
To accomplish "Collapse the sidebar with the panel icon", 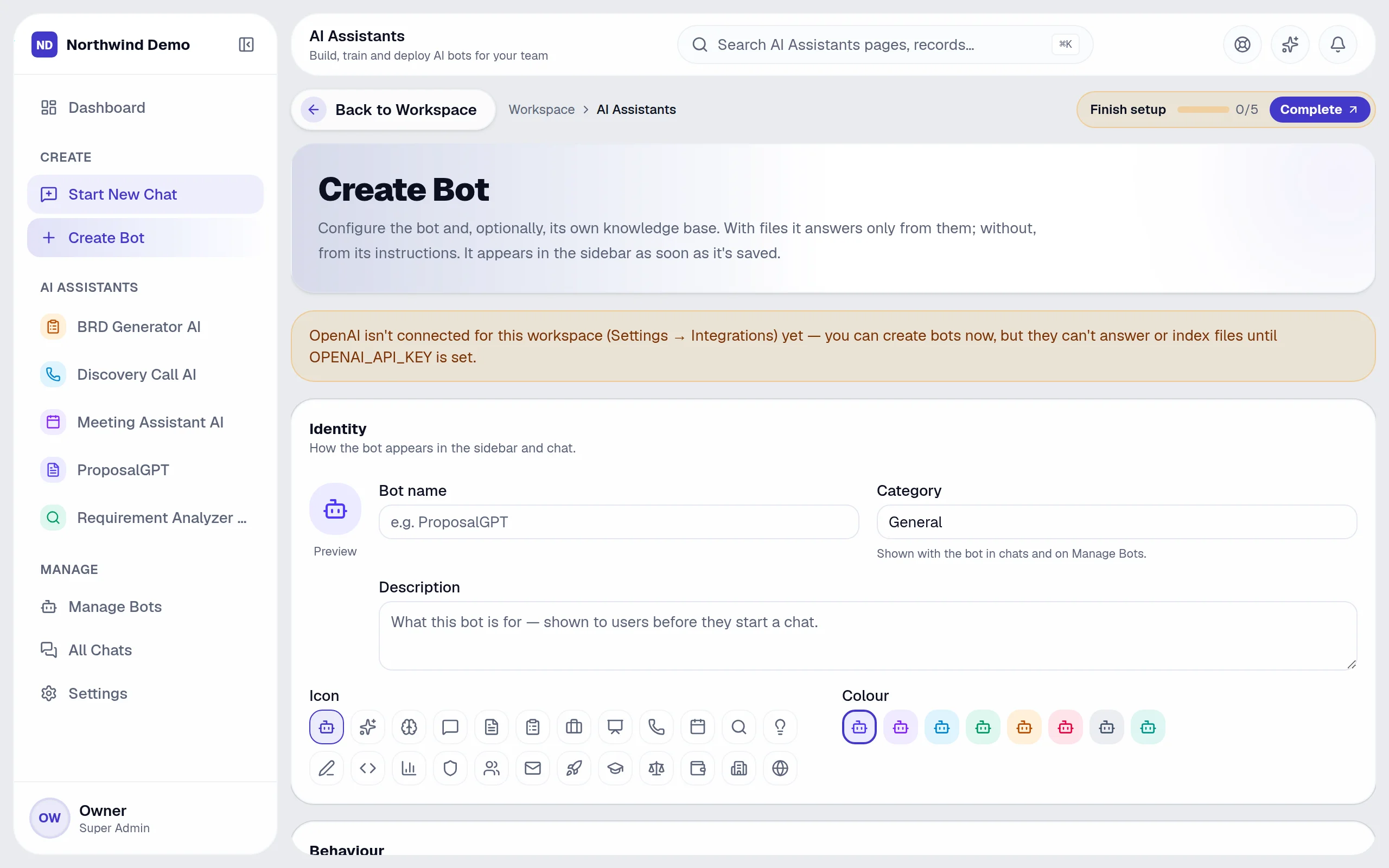I will pyautogui.click(x=246, y=44).
